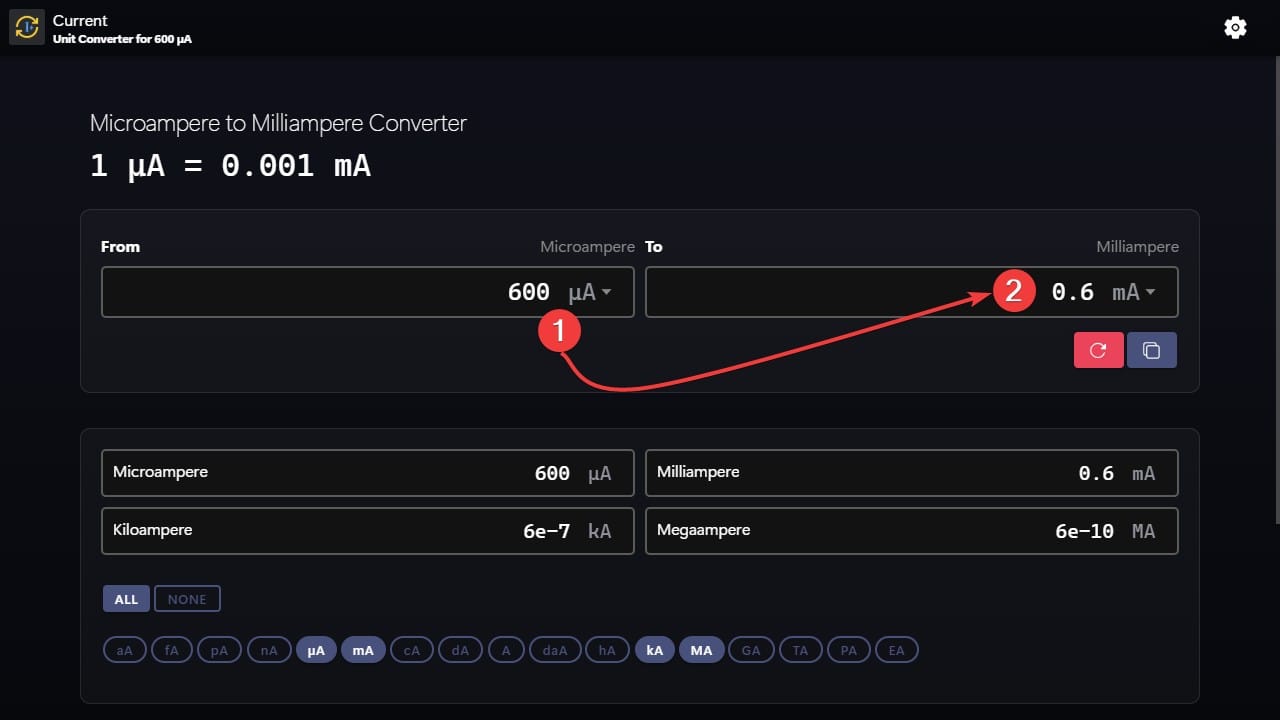Open the settings gear
This screenshot has width=1280, height=720.
[1235, 27]
